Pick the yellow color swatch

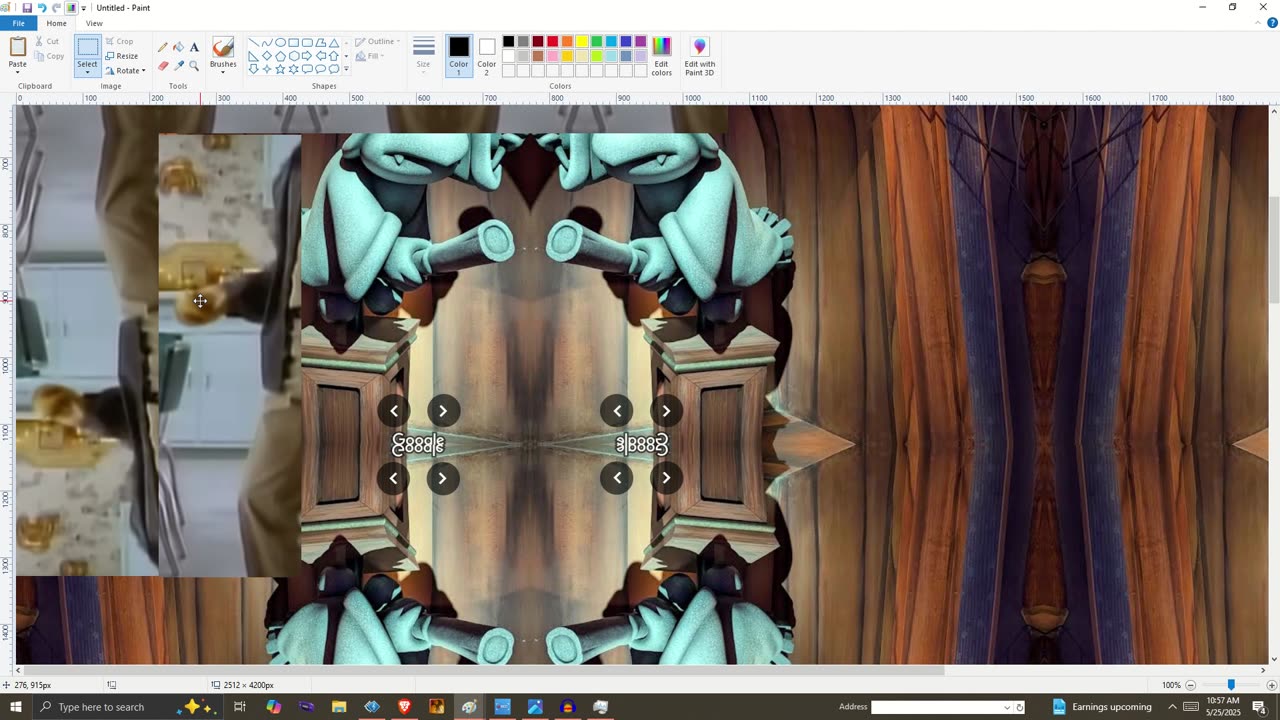point(582,42)
